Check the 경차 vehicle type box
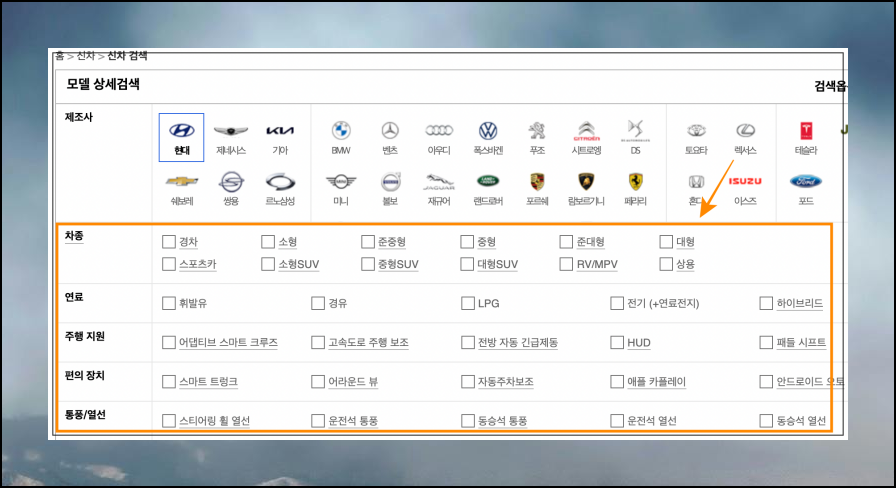Image resolution: width=896 pixels, height=488 pixels. pyautogui.click(x=169, y=242)
